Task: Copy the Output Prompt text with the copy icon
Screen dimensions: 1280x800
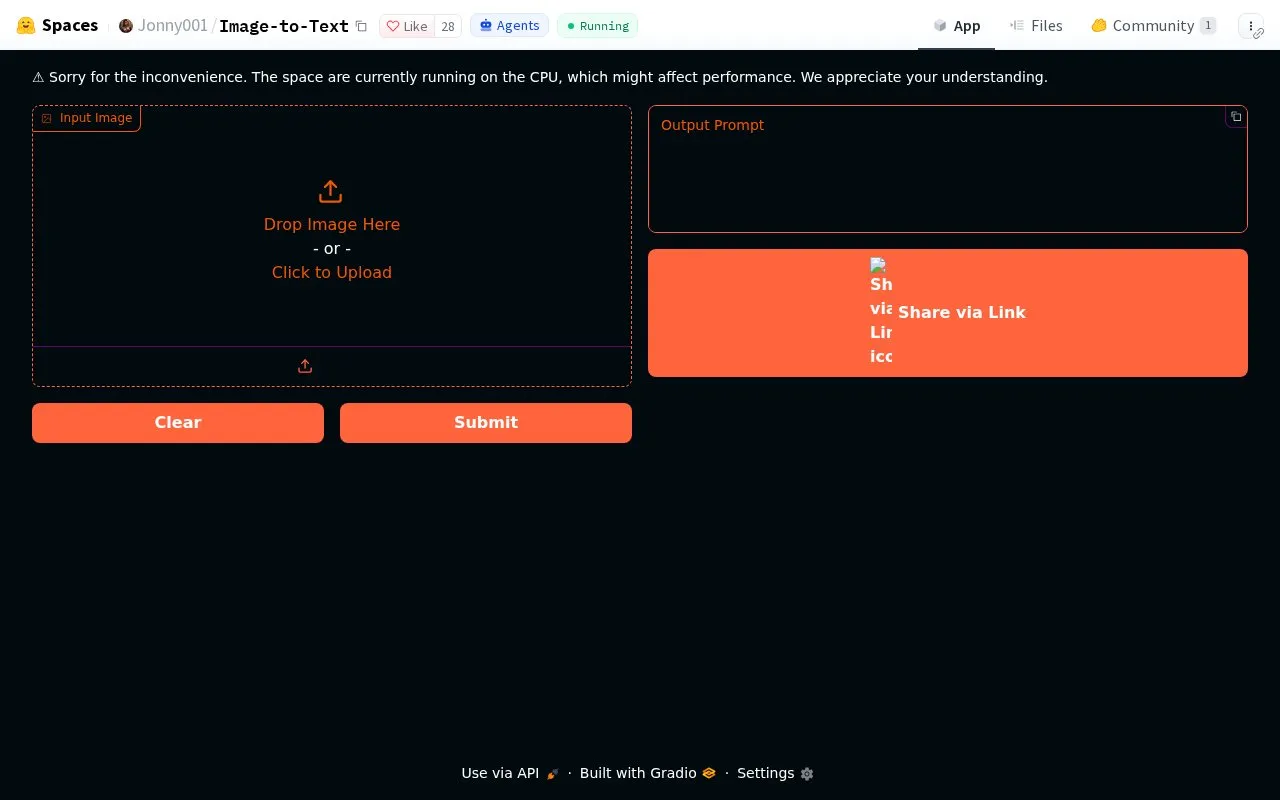Action: (x=1236, y=117)
